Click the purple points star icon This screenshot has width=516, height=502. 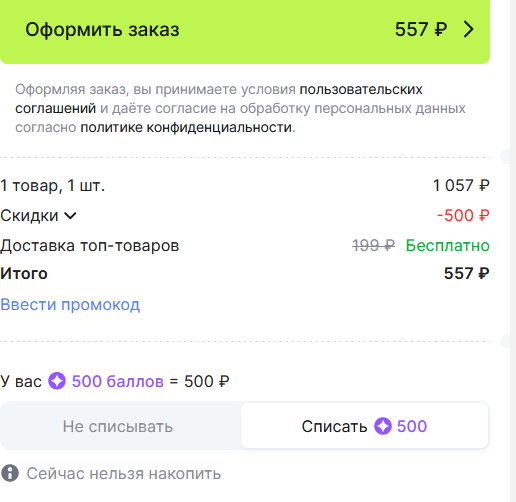57,381
